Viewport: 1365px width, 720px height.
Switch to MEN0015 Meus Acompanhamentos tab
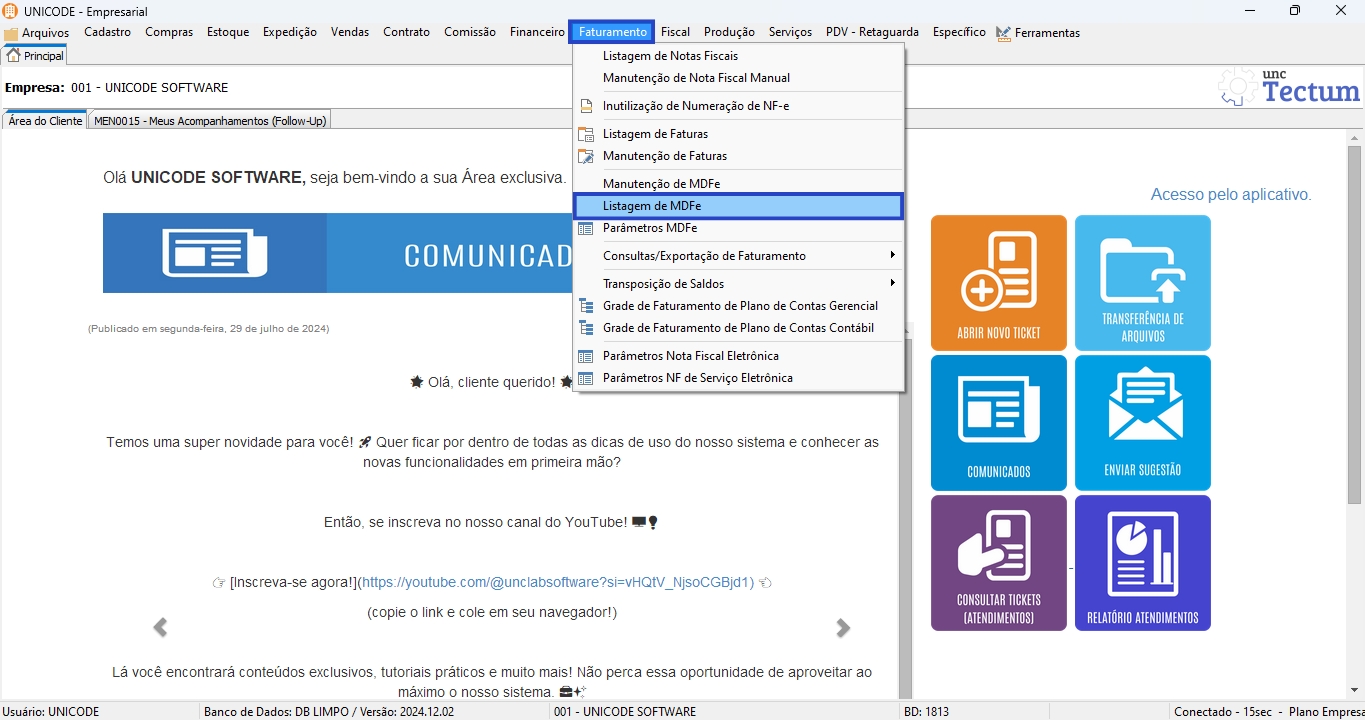(x=210, y=121)
